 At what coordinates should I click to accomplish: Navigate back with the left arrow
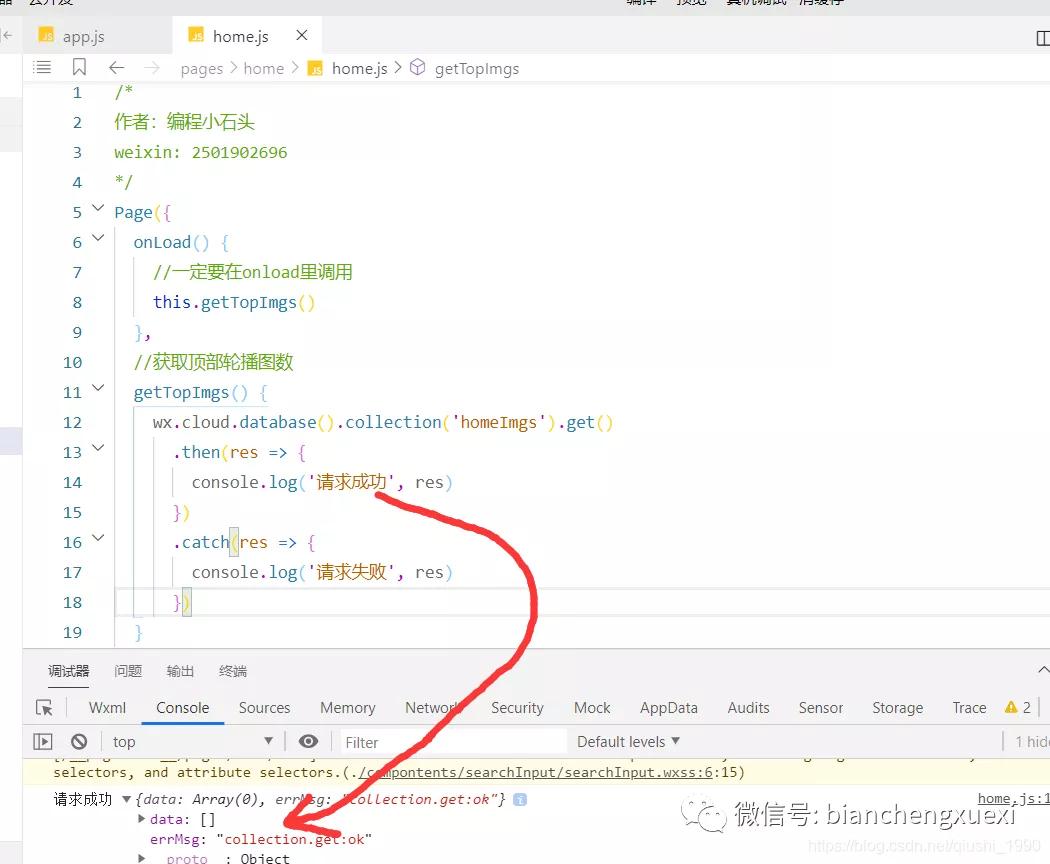point(116,68)
